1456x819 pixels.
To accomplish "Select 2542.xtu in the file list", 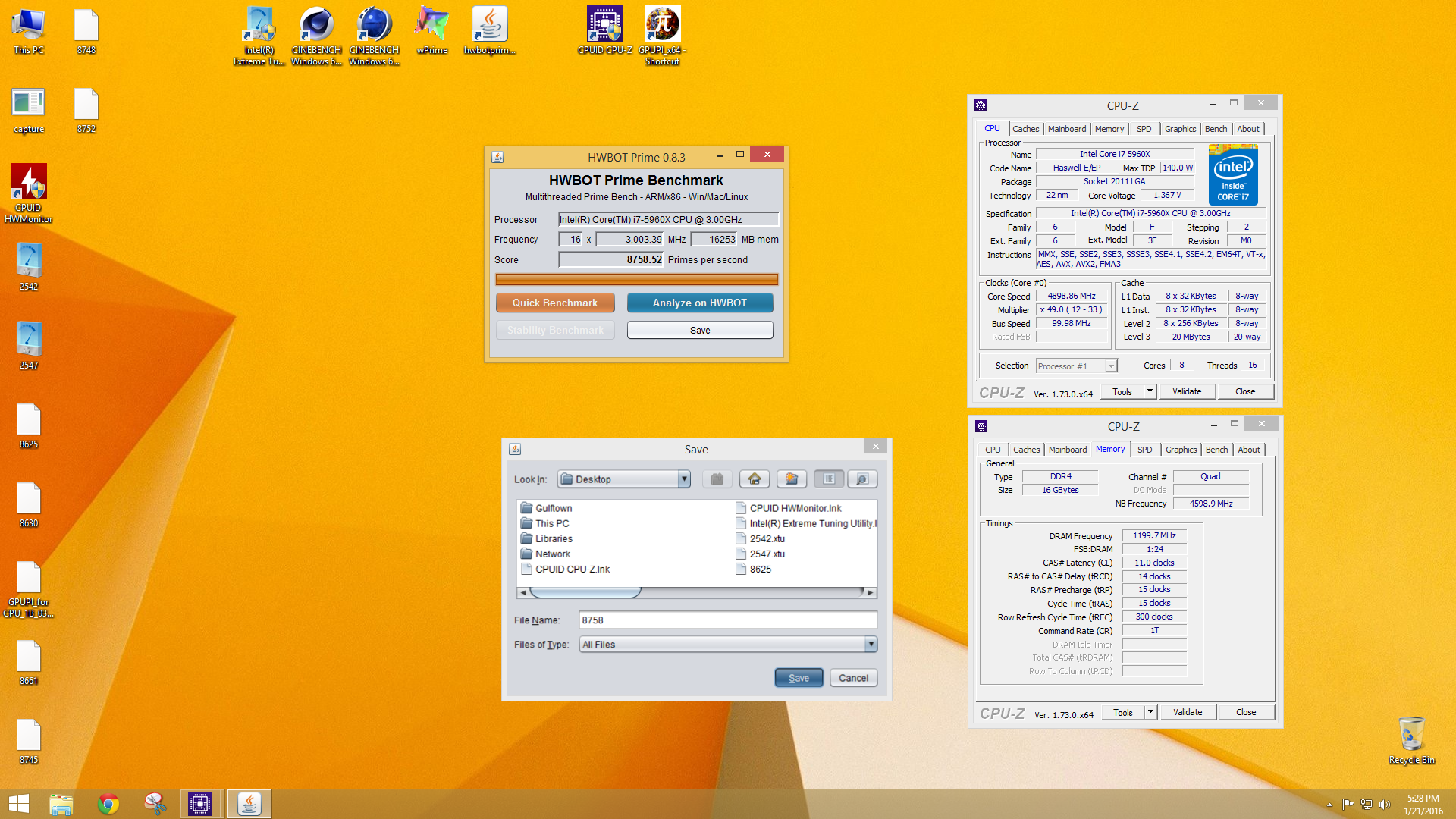I will click(x=761, y=538).
